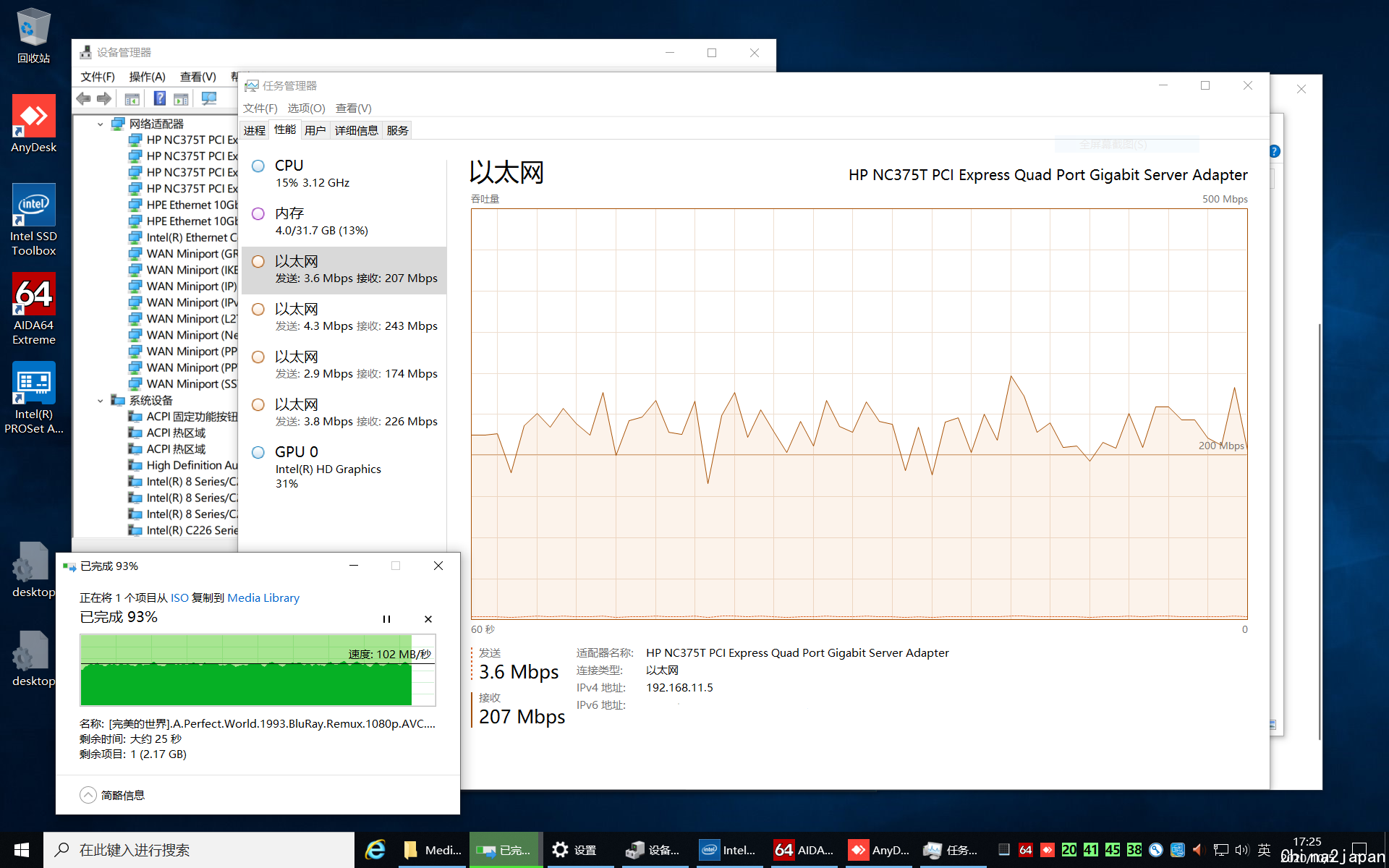
Task: Click Scan for hardware changes icon in Device Manager
Action: (x=209, y=99)
